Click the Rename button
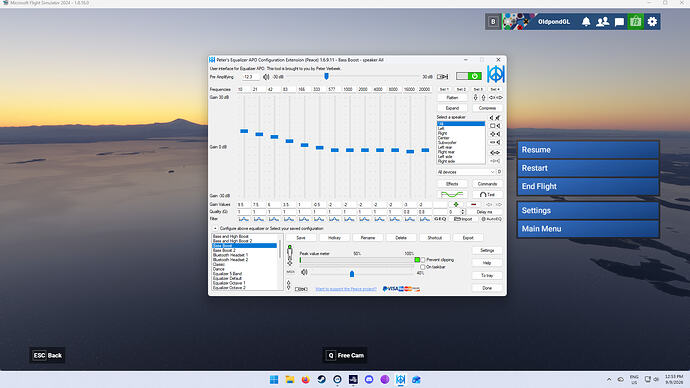Screen dimensions: 690x388 pos(368,238)
